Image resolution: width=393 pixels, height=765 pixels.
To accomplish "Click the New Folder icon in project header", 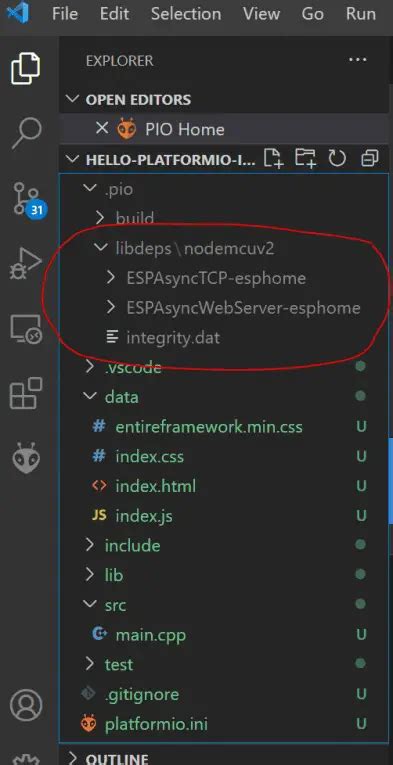I will (x=305, y=159).
